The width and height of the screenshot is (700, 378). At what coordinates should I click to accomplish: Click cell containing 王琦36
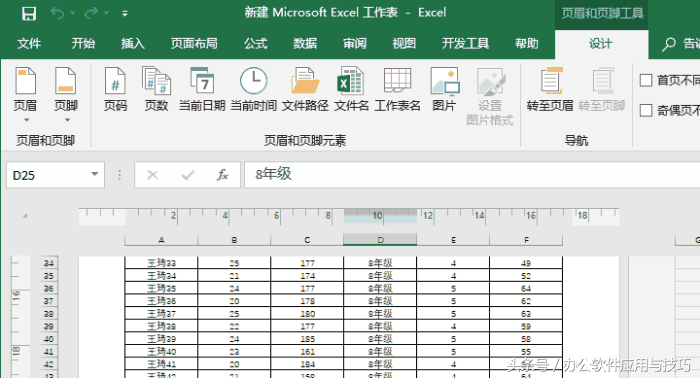161,301
